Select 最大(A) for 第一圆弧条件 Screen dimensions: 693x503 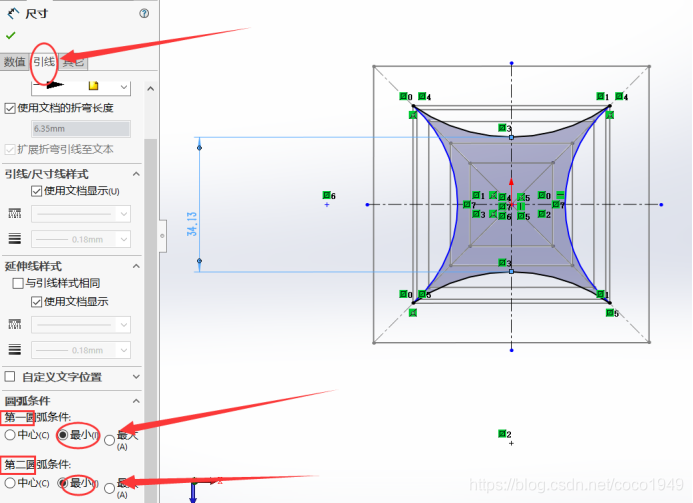pyautogui.click(x=109, y=440)
